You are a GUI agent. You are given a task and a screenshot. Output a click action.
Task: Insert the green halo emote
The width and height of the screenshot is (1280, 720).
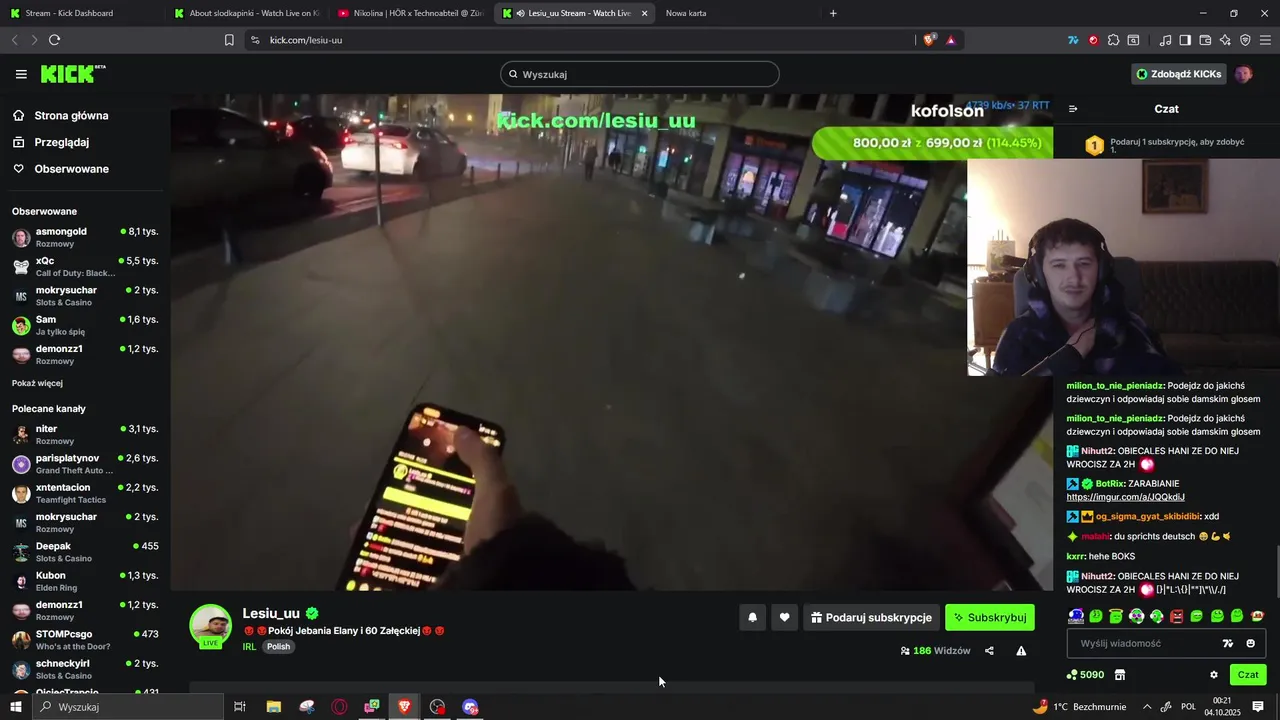tap(1116, 616)
